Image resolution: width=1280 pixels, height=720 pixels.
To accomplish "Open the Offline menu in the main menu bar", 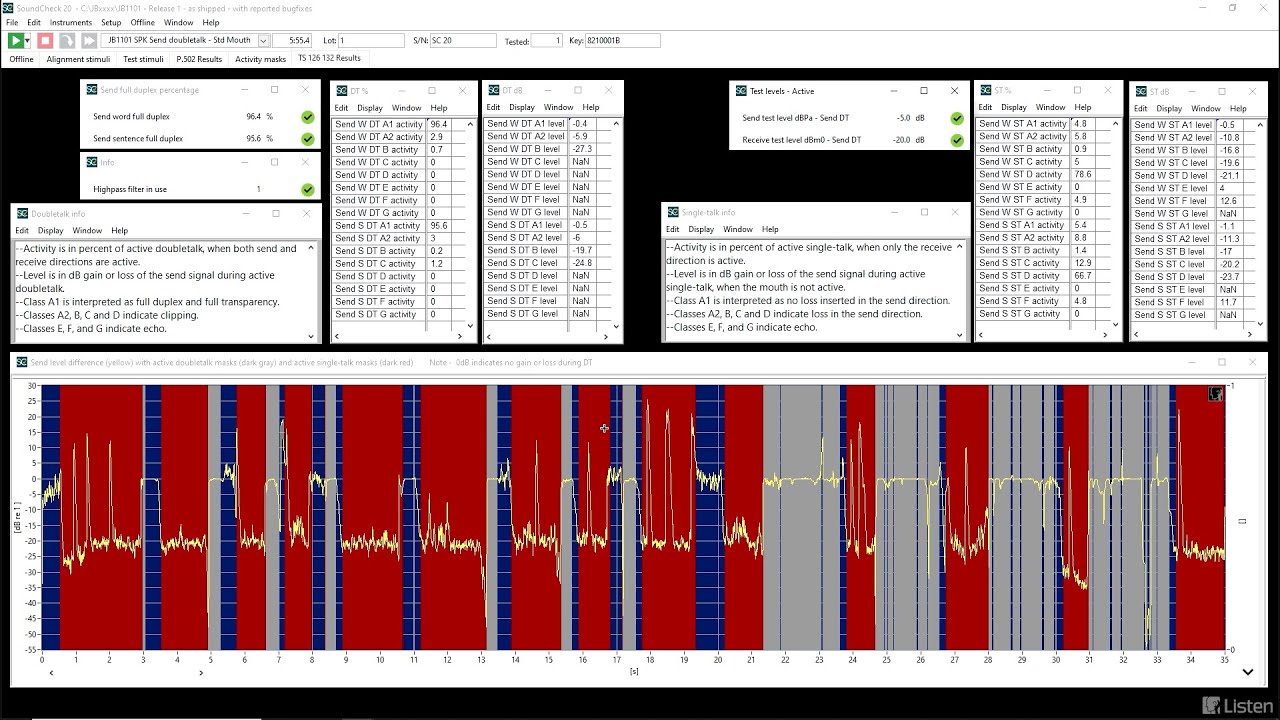I will [x=143, y=22].
